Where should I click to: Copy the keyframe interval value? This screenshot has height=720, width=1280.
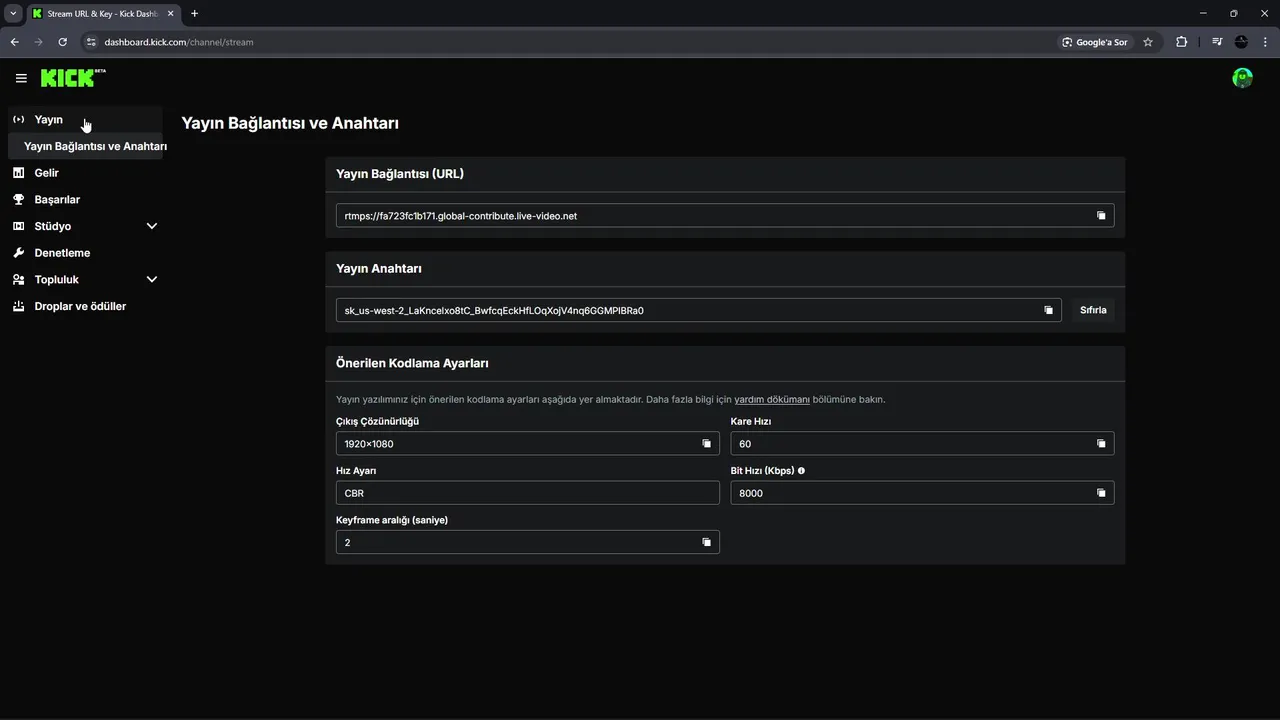(x=706, y=542)
